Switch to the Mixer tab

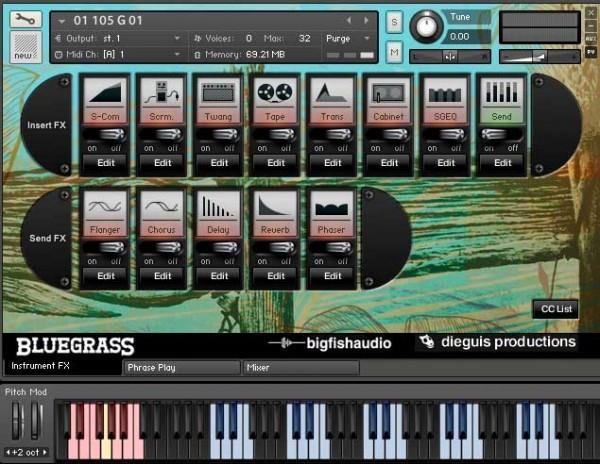click(301, 368)
